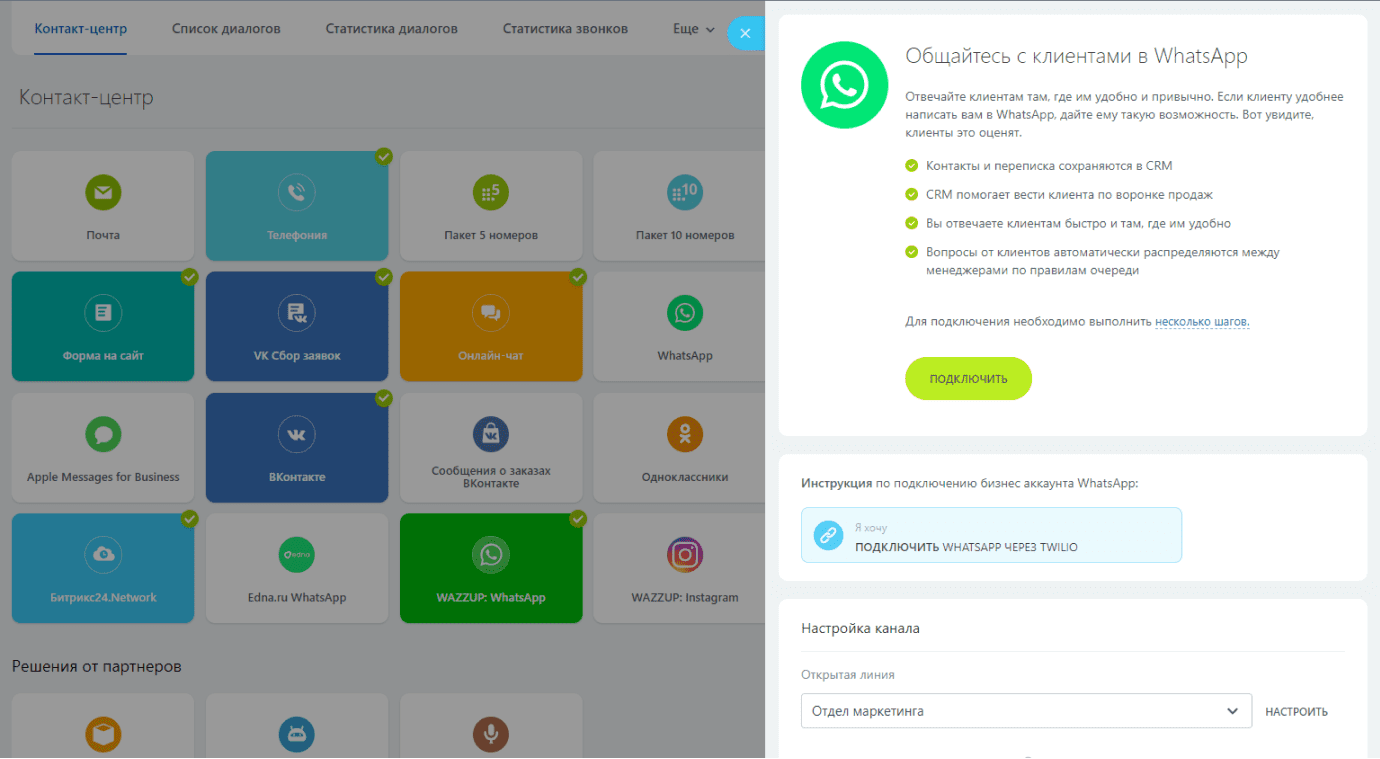Image resolution: width=1380 pixels, height=759 pixels.
Task: Open the ВКонтакте channel tile
Action: [297, 448]
